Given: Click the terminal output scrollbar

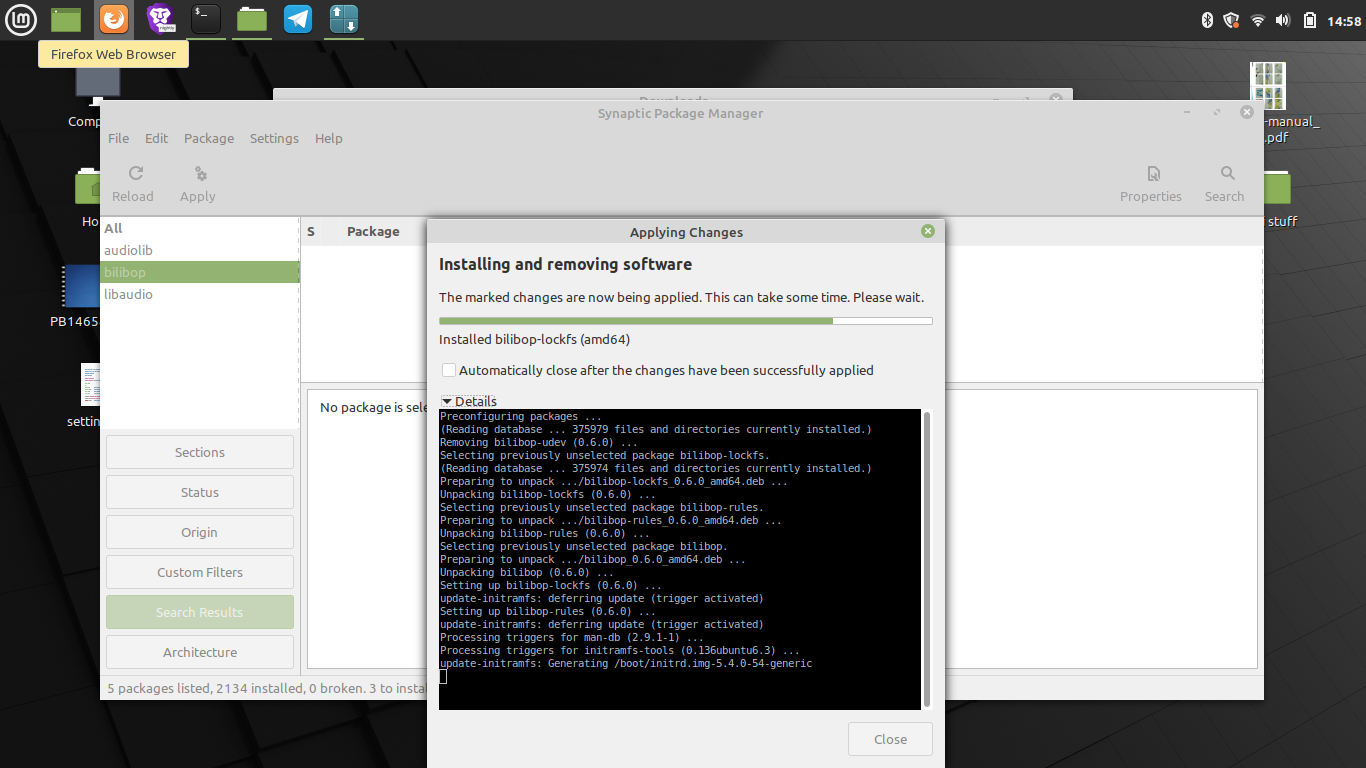Looking at the screenshot, I should (x=927, y=558).
